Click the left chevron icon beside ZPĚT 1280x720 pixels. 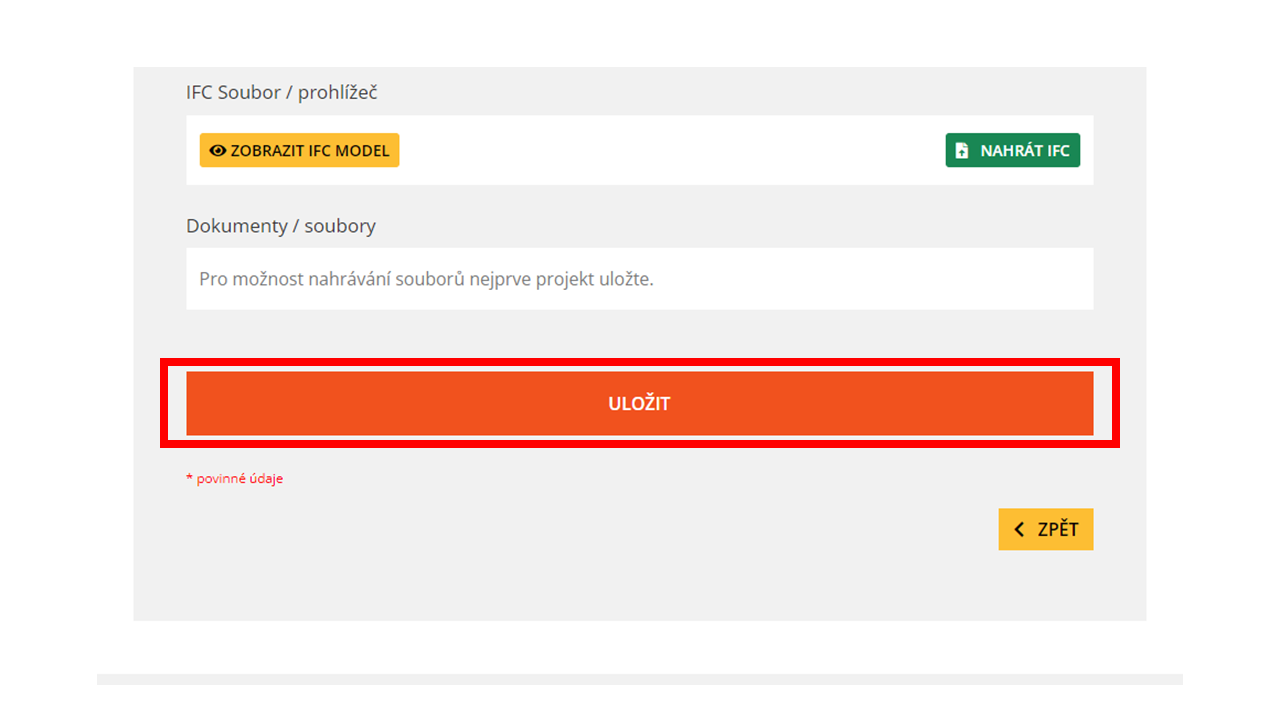[1020, 530]
